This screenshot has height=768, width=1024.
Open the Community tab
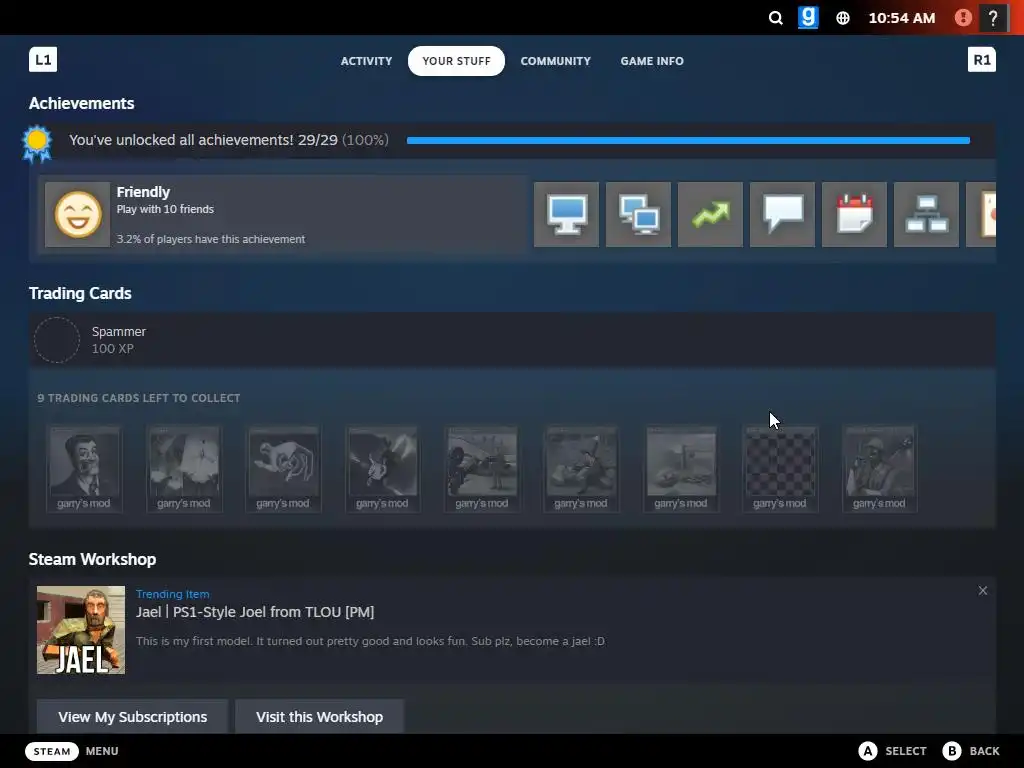pyautogui.click(x=556, y=61)
